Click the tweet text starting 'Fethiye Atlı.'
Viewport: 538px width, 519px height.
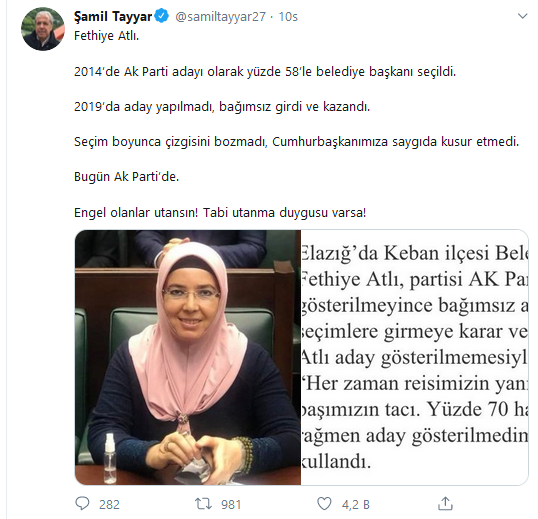coord(106,36)
